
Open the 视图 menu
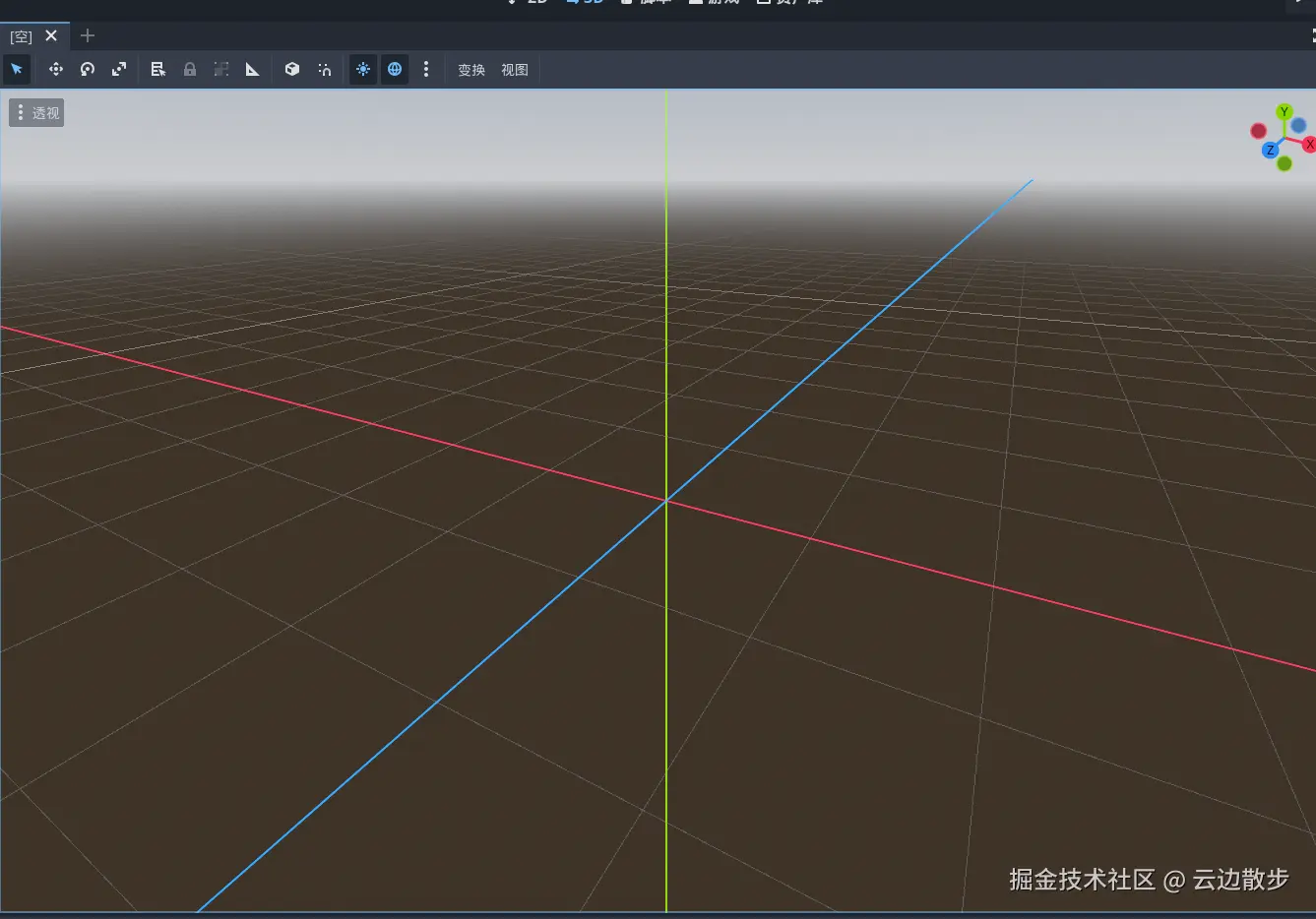coord(515,70)
